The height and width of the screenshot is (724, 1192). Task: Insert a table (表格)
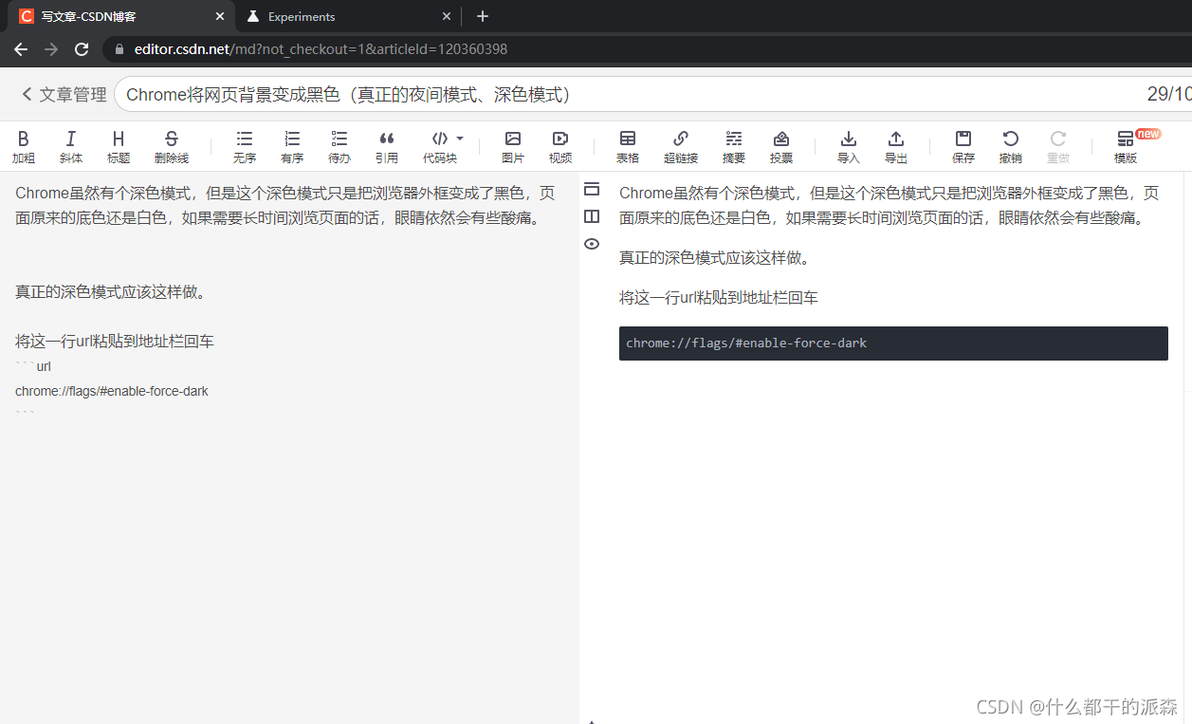627,147
